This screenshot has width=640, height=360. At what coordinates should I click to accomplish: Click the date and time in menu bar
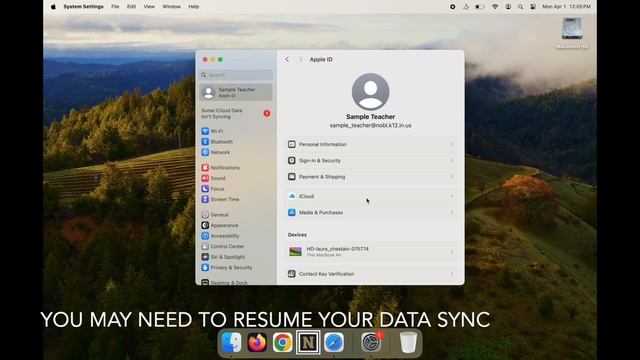[x=566, y=7]
